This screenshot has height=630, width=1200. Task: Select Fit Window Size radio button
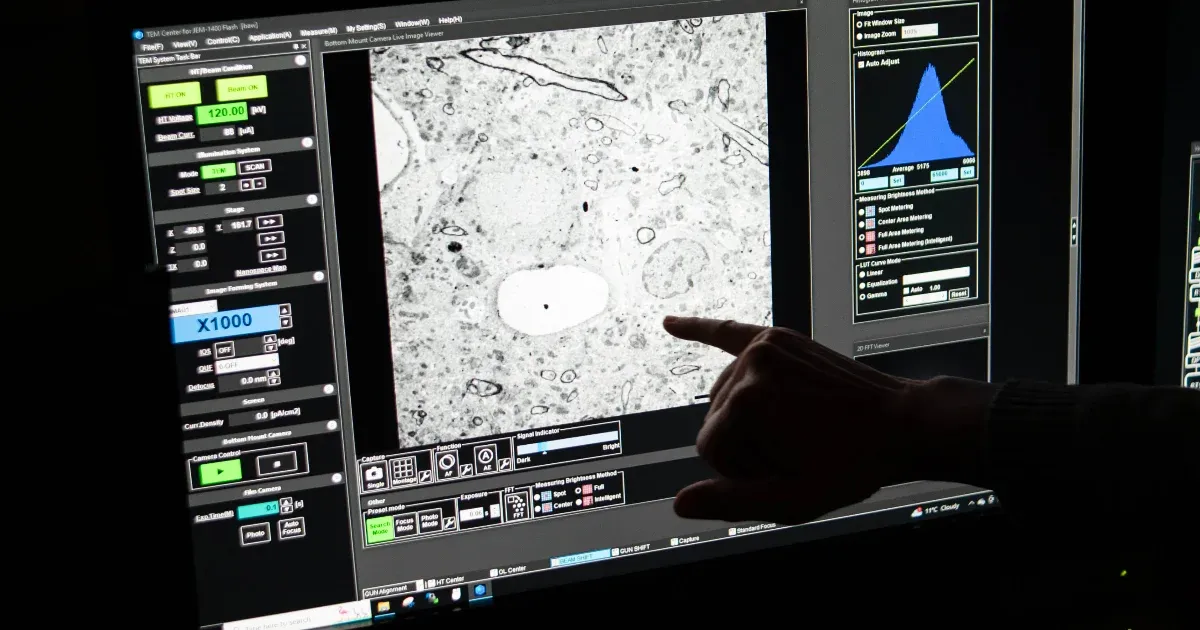point(859,23)
